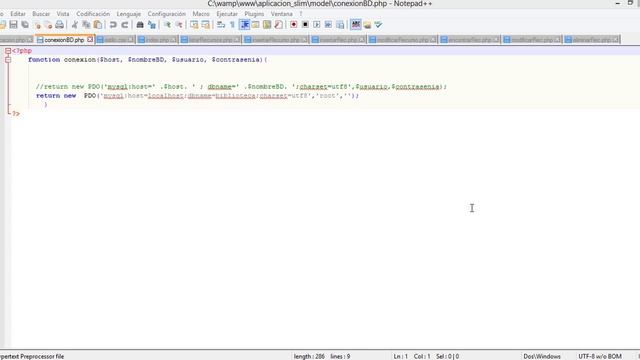640x360 pixels.
Task: Zoom in using the toolbar icon
Action: pos(167,25)
